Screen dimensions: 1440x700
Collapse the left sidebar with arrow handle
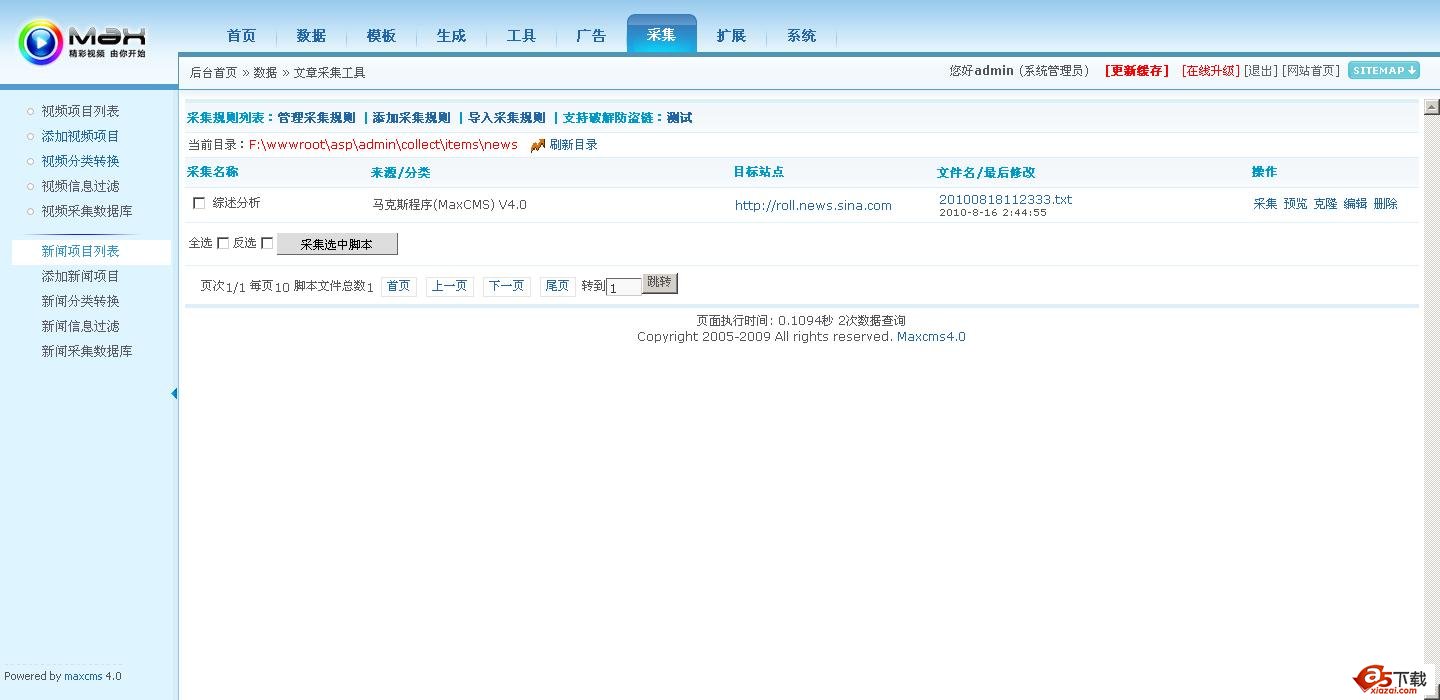pos(174,393)
